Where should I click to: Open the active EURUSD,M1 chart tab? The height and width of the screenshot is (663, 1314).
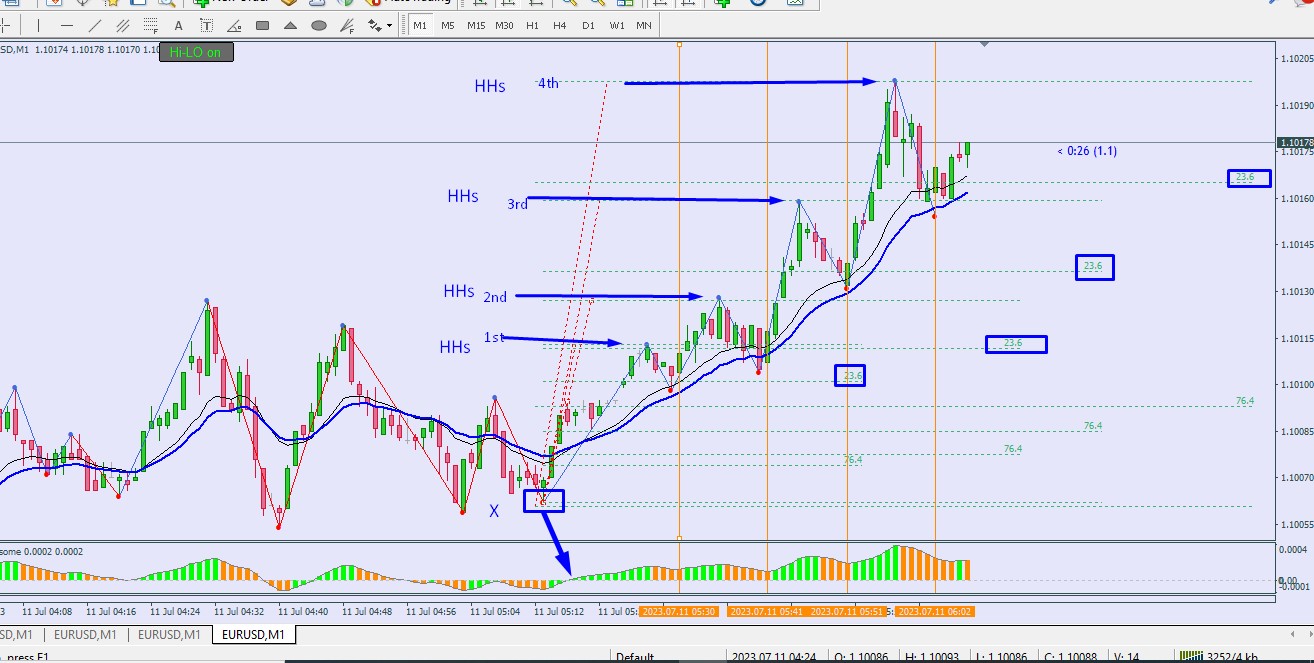[x=252, y=634]
